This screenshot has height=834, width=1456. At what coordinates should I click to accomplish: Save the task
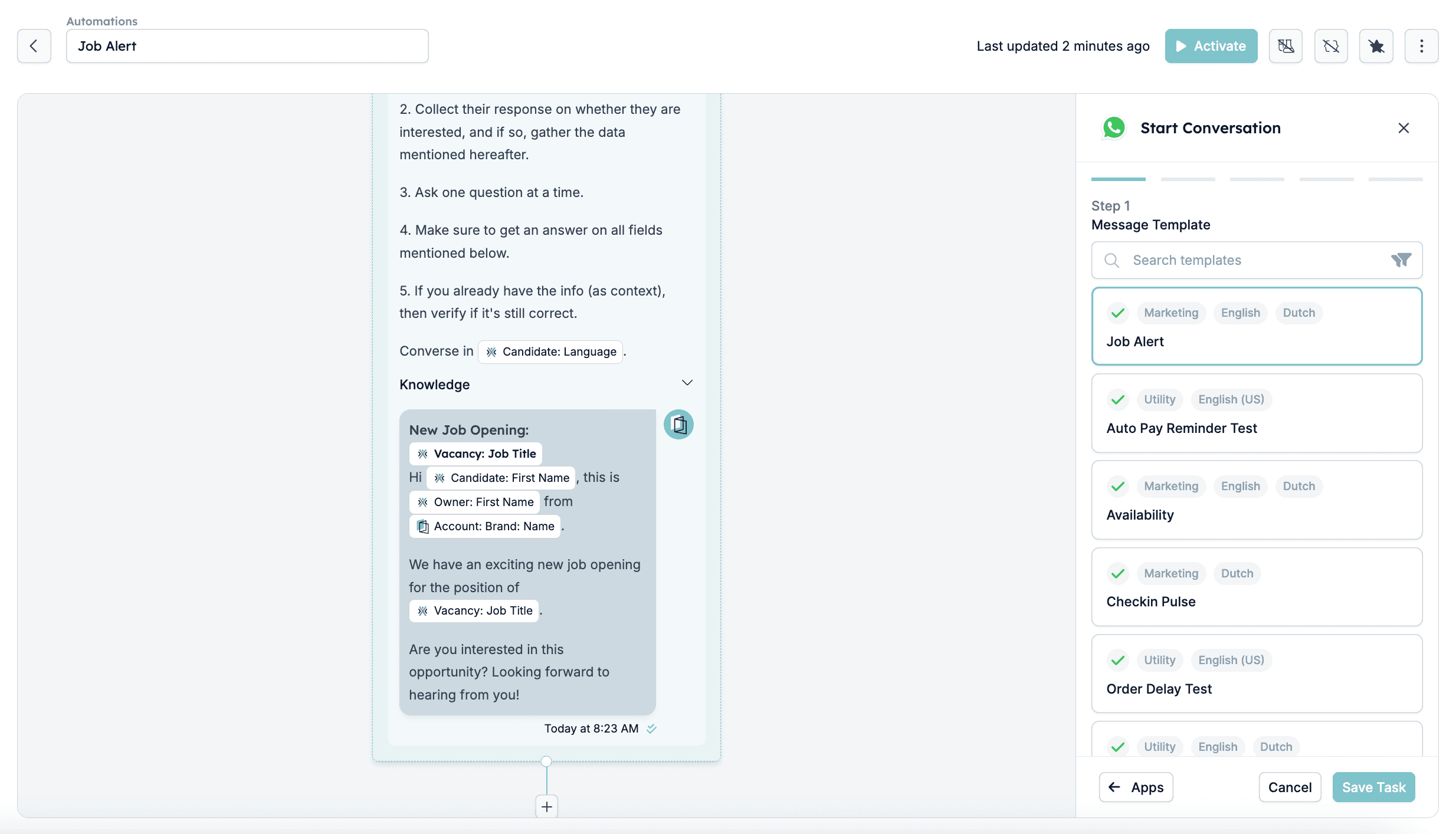(1373, 787)
